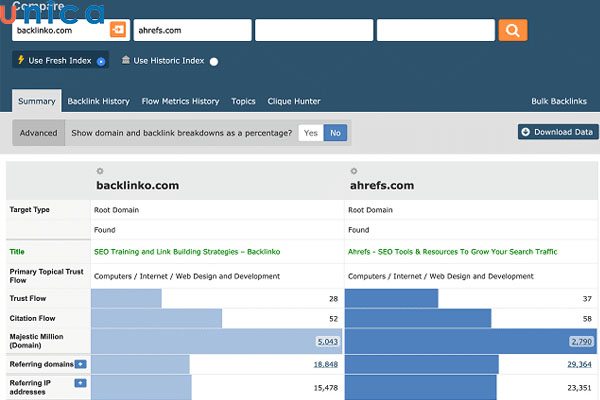Image resolution: width=600 pixels, height=400 pixels.
Task: Click the ahrefs.com Trust Flow bar
Action: point(391,298)
